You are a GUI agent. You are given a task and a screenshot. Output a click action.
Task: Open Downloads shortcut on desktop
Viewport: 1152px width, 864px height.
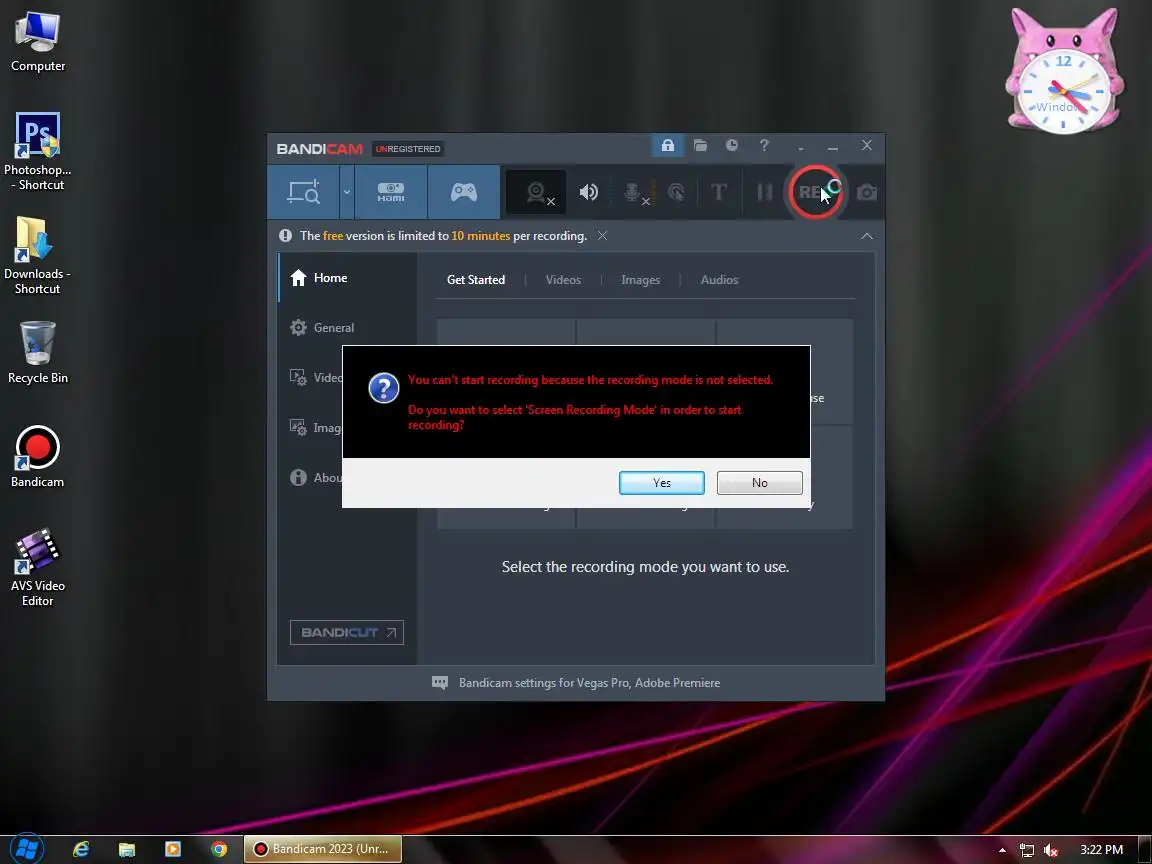click(x=37, y=256)
